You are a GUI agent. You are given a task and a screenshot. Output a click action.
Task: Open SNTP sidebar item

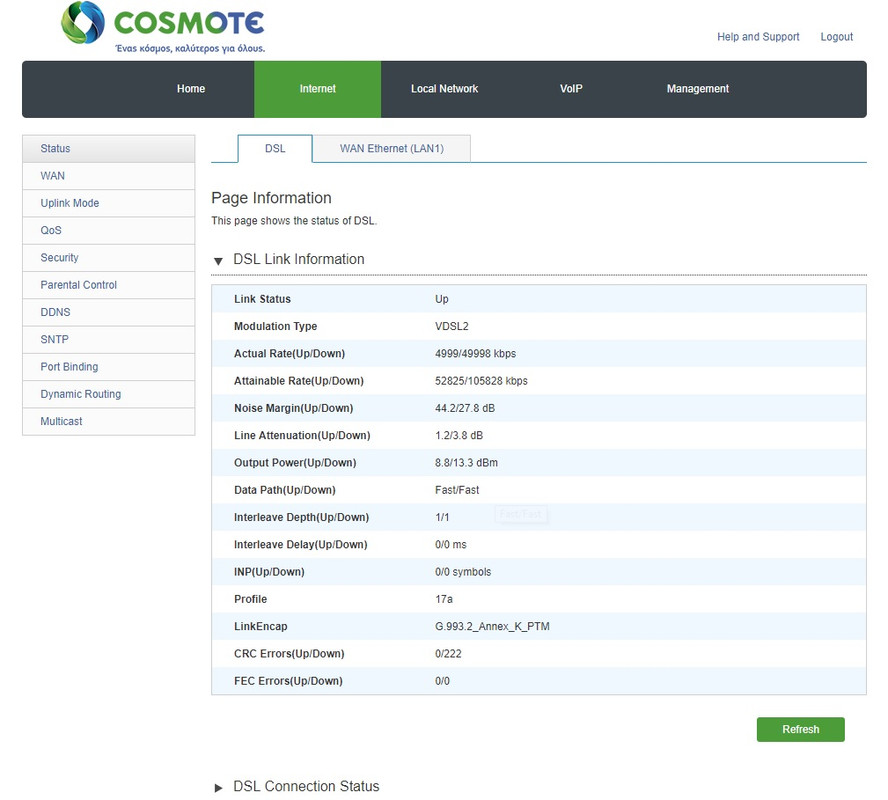click(x=109, y=340)
